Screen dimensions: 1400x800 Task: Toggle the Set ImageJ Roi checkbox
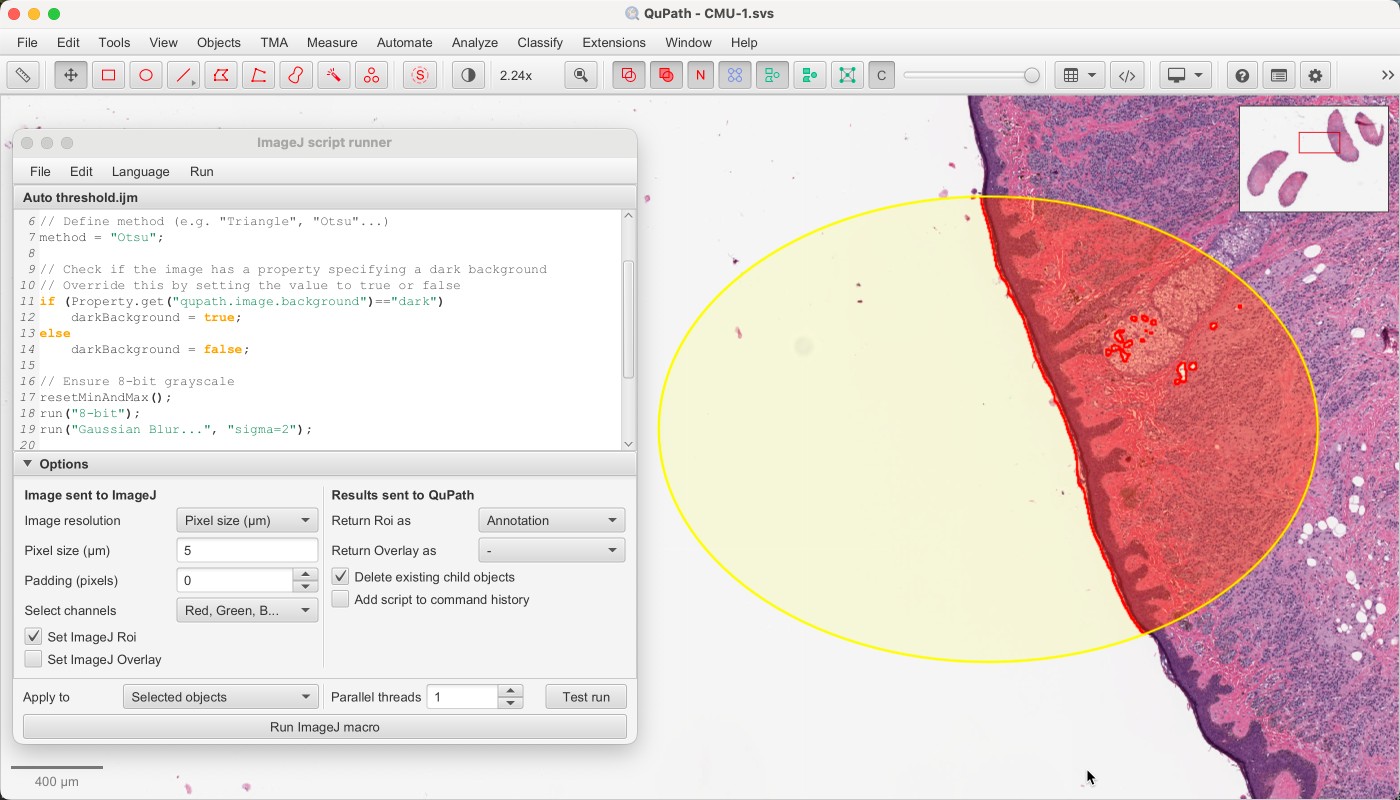34,637
